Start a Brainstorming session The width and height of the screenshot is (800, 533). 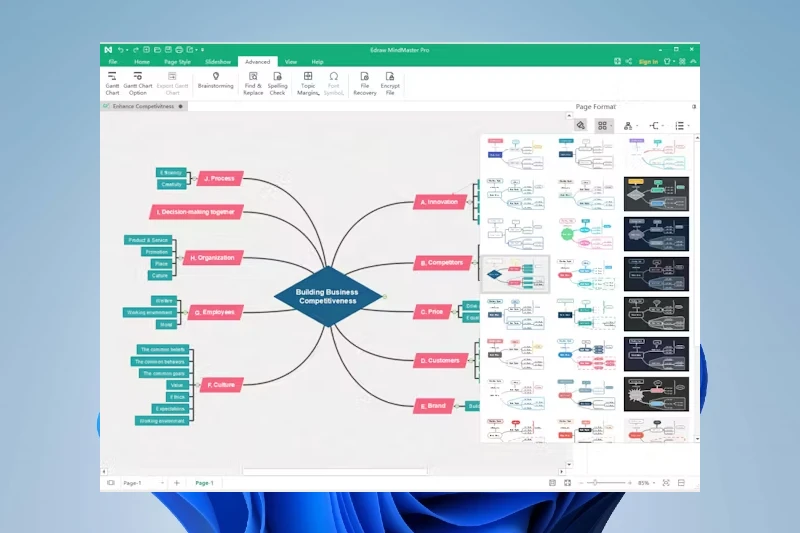coord(215,80)
